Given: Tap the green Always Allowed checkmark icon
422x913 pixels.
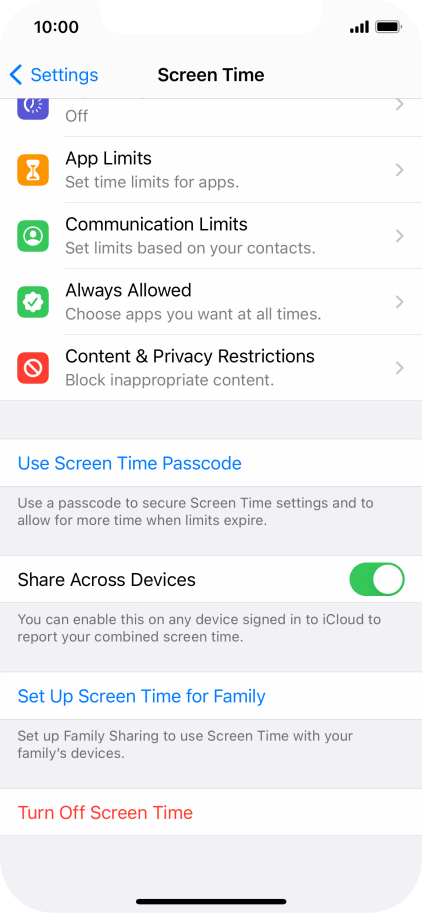Looking at the screenshot, I should (33, 302).
